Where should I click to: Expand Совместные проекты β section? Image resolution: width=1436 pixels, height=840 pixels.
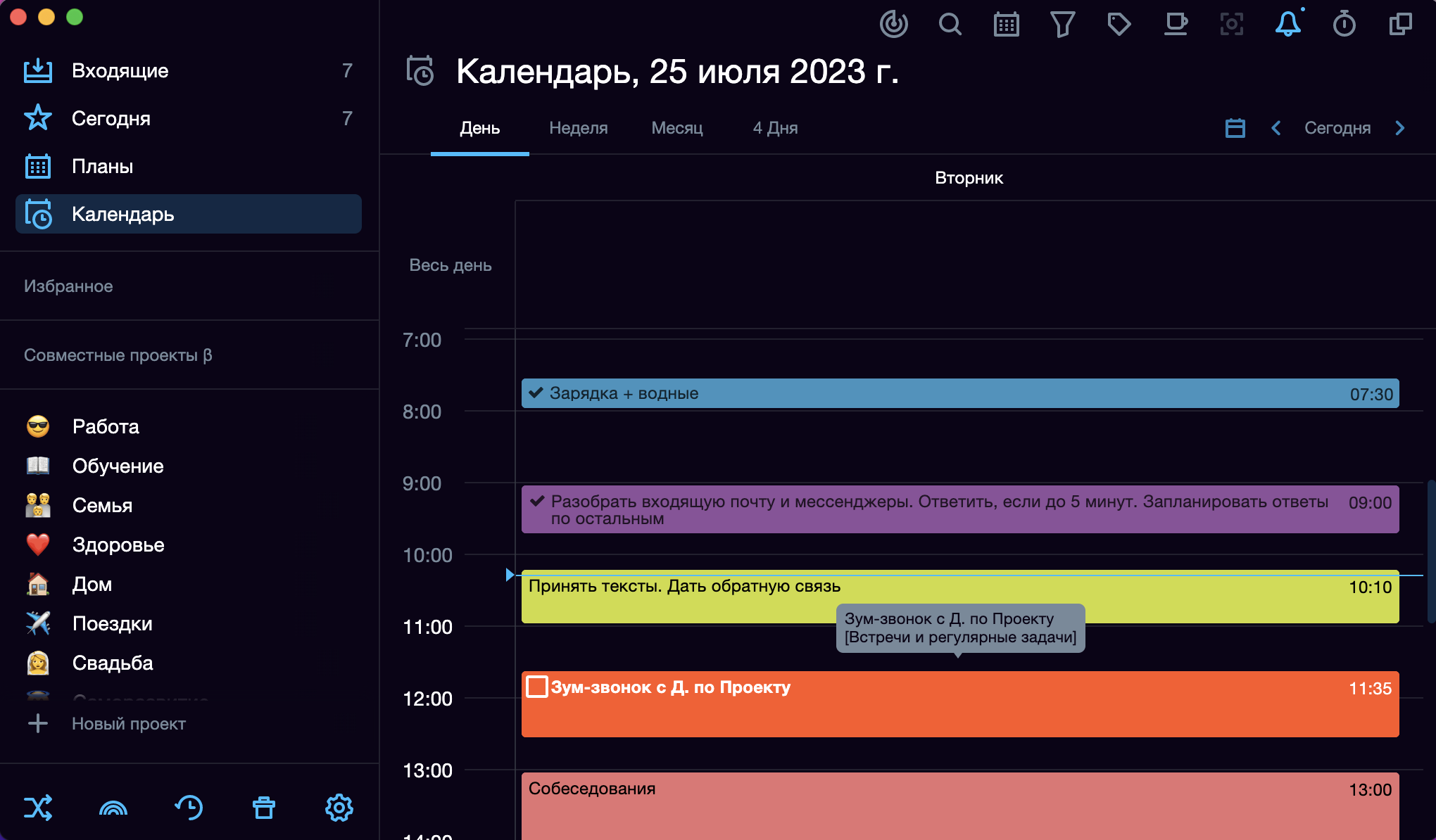pos(118,355)
